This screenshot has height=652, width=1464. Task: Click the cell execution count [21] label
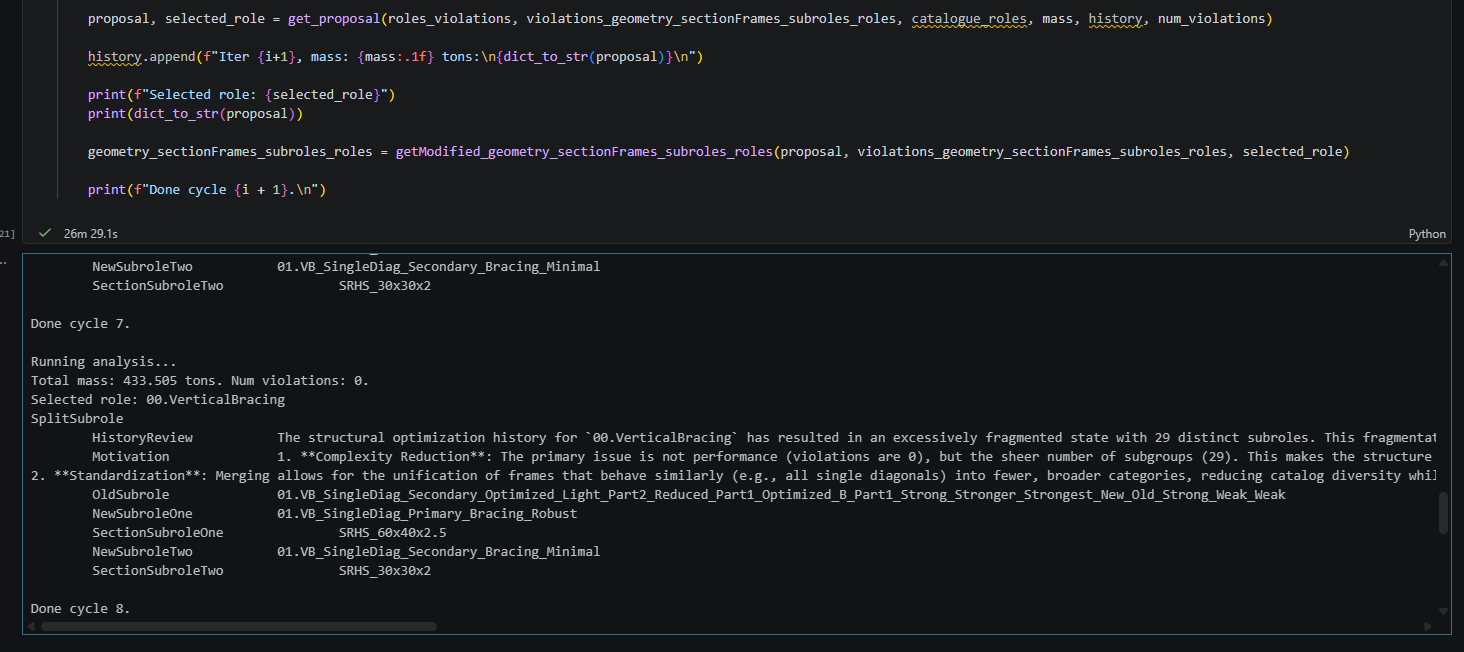(7, 234)
